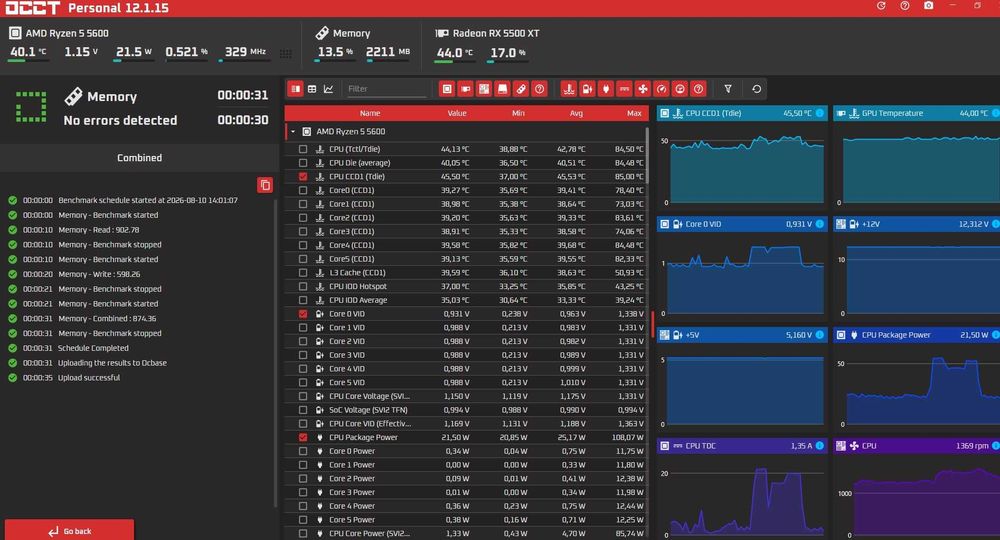Click the sensor table vertical scrollbar
Viewport: 1000px width, 540px height.
(x=647, y=156)
